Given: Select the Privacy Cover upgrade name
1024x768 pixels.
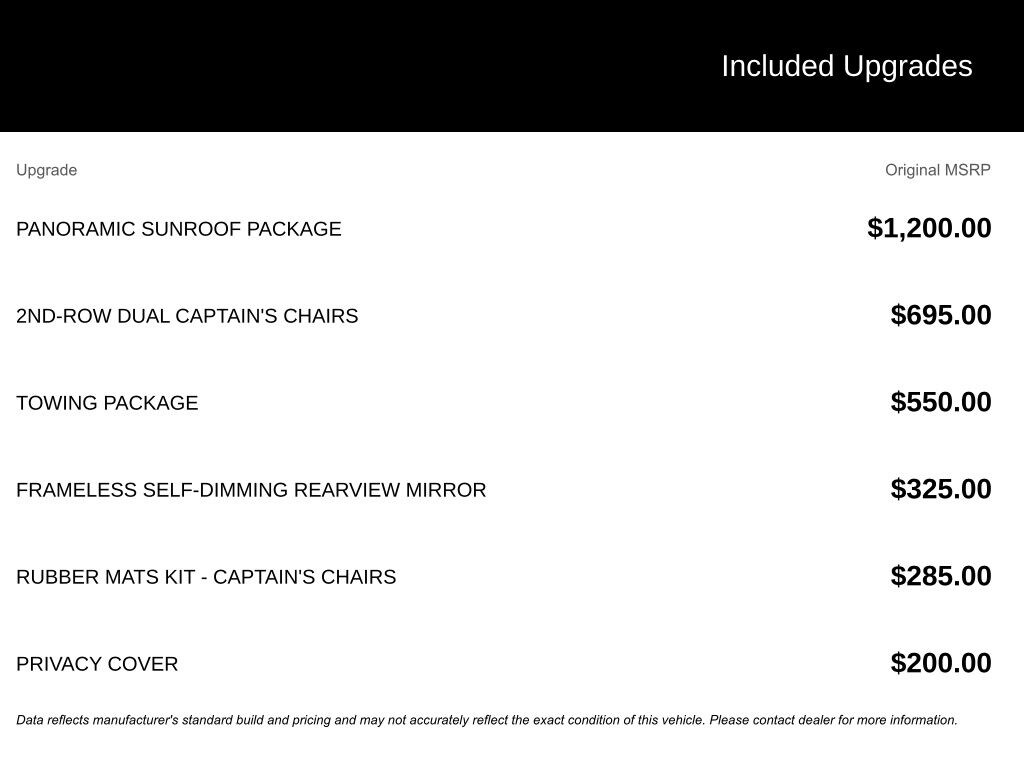Looking at the screenshot, I should (x=97, y=664).
